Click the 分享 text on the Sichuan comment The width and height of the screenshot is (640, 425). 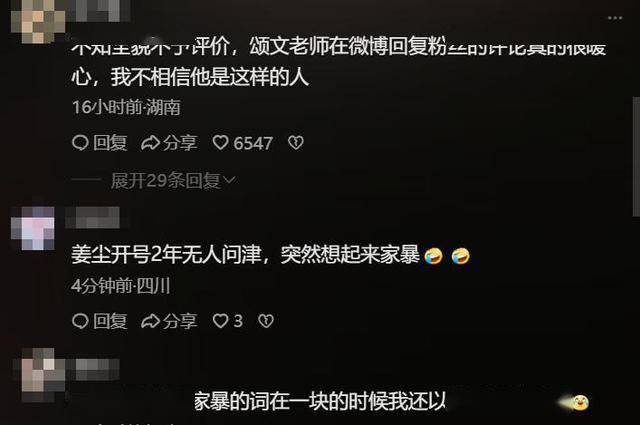point(180,321)
